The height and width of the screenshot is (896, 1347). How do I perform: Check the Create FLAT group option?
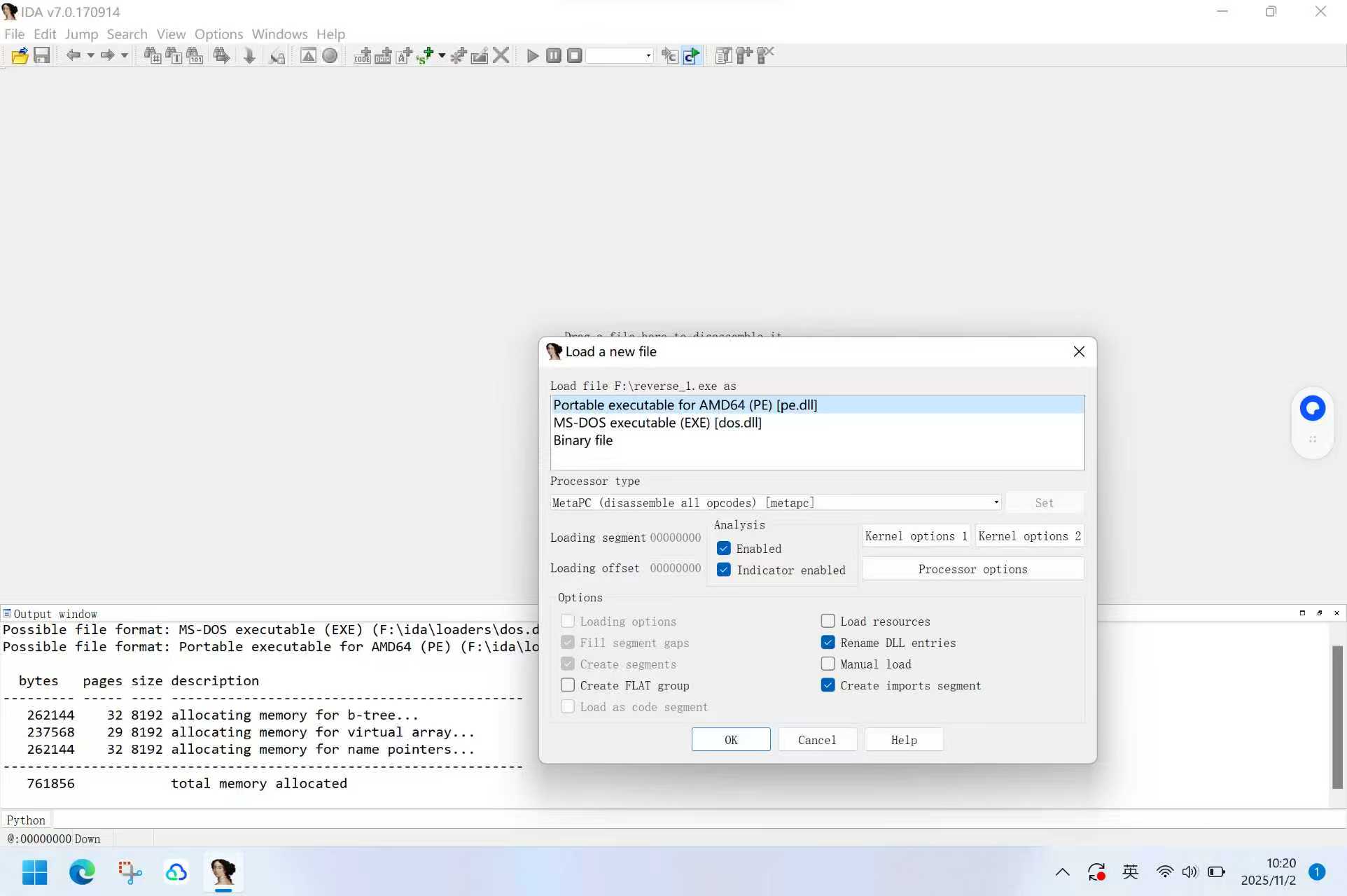568,686
